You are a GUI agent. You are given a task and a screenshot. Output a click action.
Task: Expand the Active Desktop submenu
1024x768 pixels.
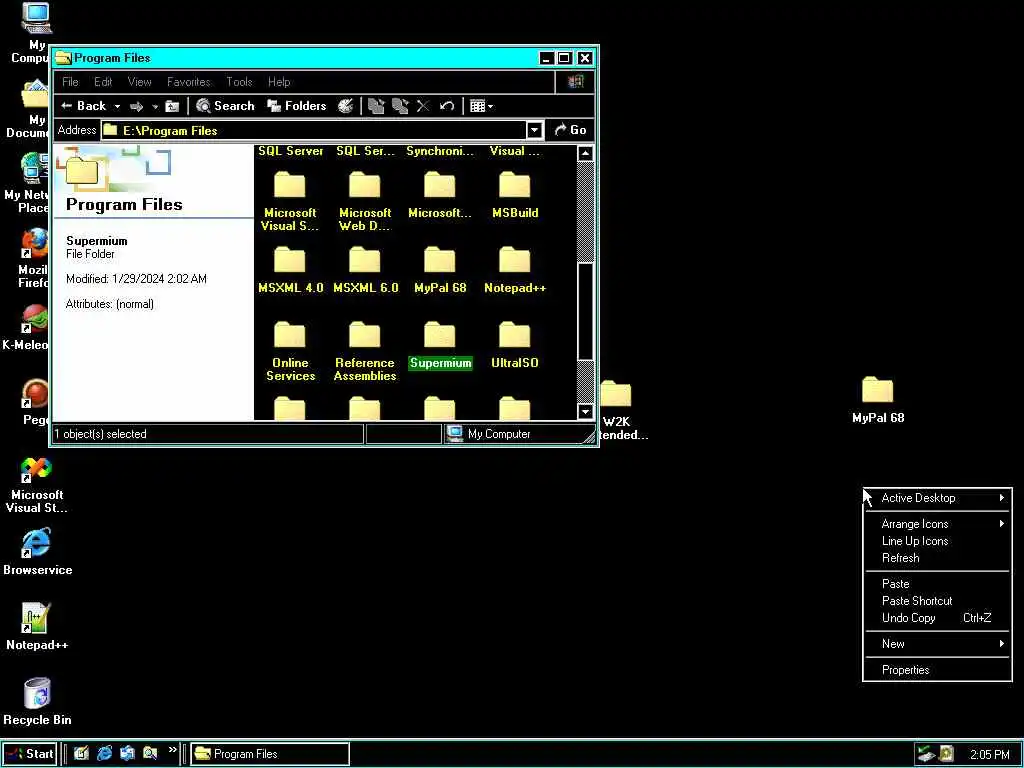point(937,498)
